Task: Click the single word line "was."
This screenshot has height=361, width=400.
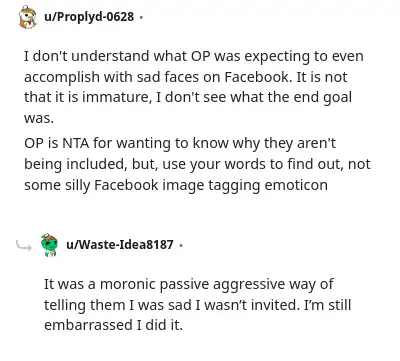Action: pyautogui.click(x=39, y=118)
